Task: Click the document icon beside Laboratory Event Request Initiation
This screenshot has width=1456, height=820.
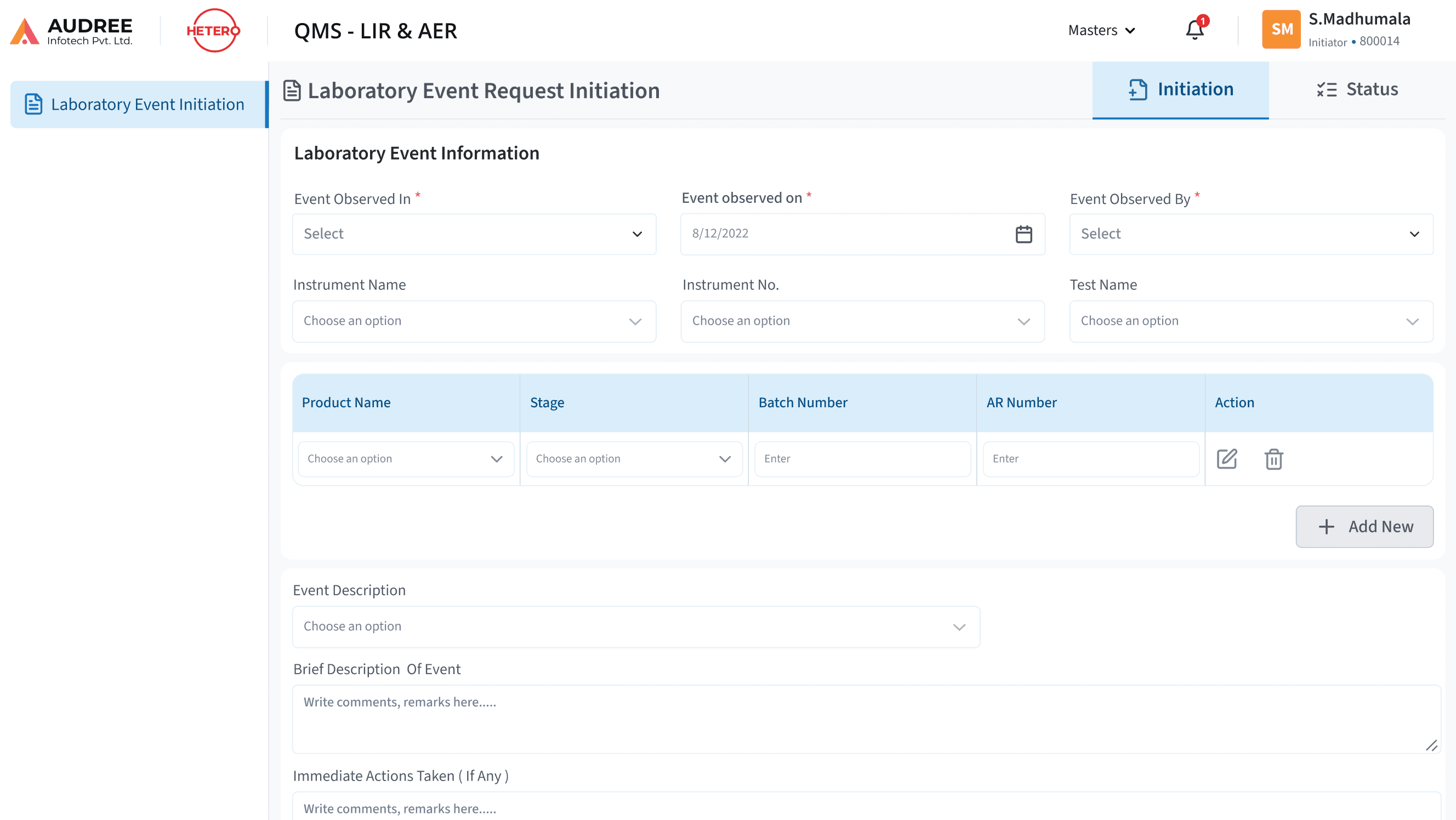Action: (x=292, y=90)
